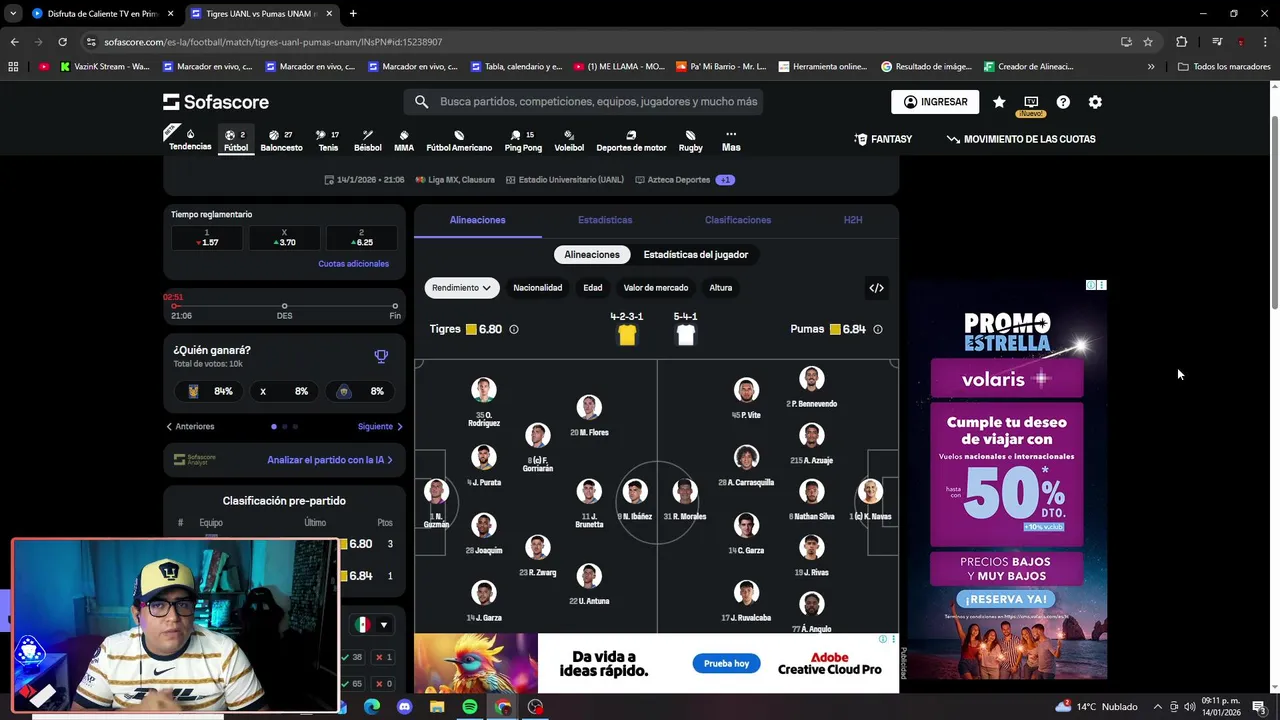Vote for draw X 8% option
Viewport: 1280px width, 720px height.
[285, 391]
